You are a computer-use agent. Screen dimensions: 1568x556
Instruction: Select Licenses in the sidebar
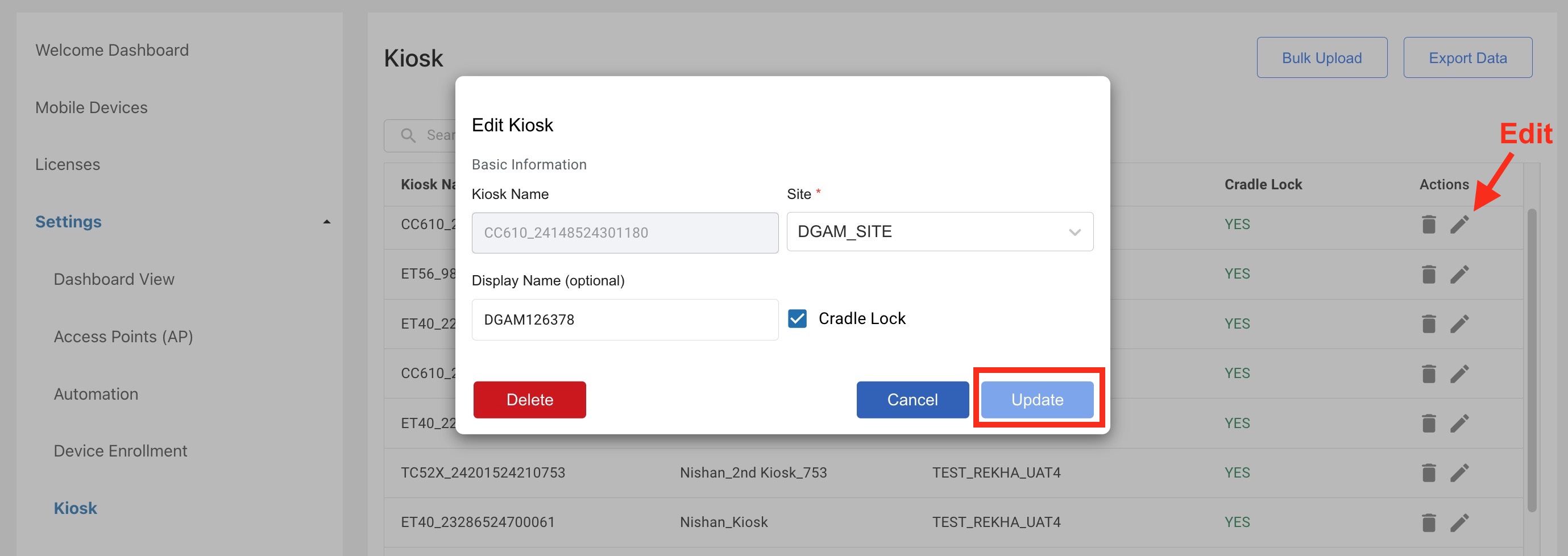68,164
